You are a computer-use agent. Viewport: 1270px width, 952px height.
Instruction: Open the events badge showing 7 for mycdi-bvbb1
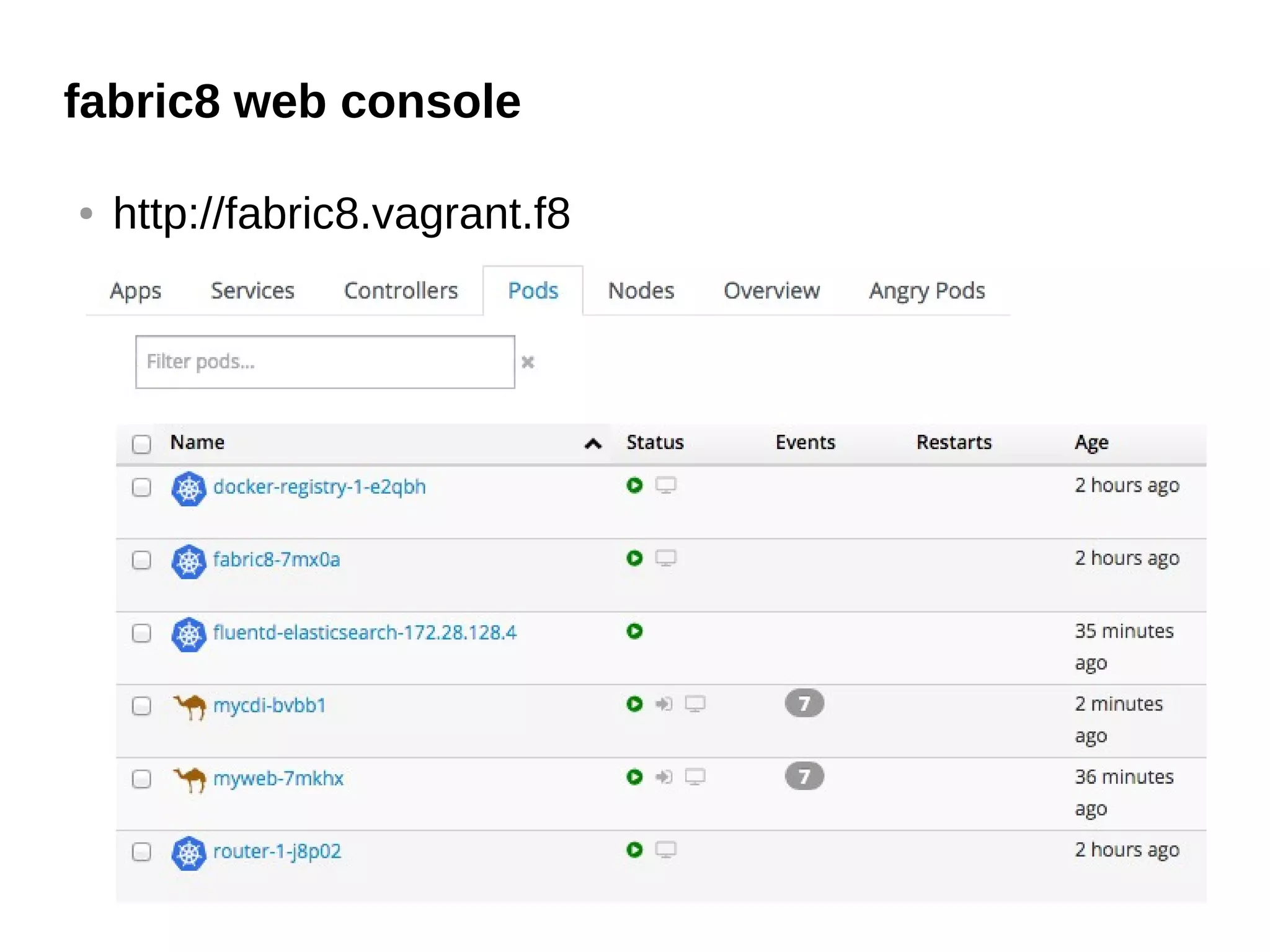tap(804, 704)
